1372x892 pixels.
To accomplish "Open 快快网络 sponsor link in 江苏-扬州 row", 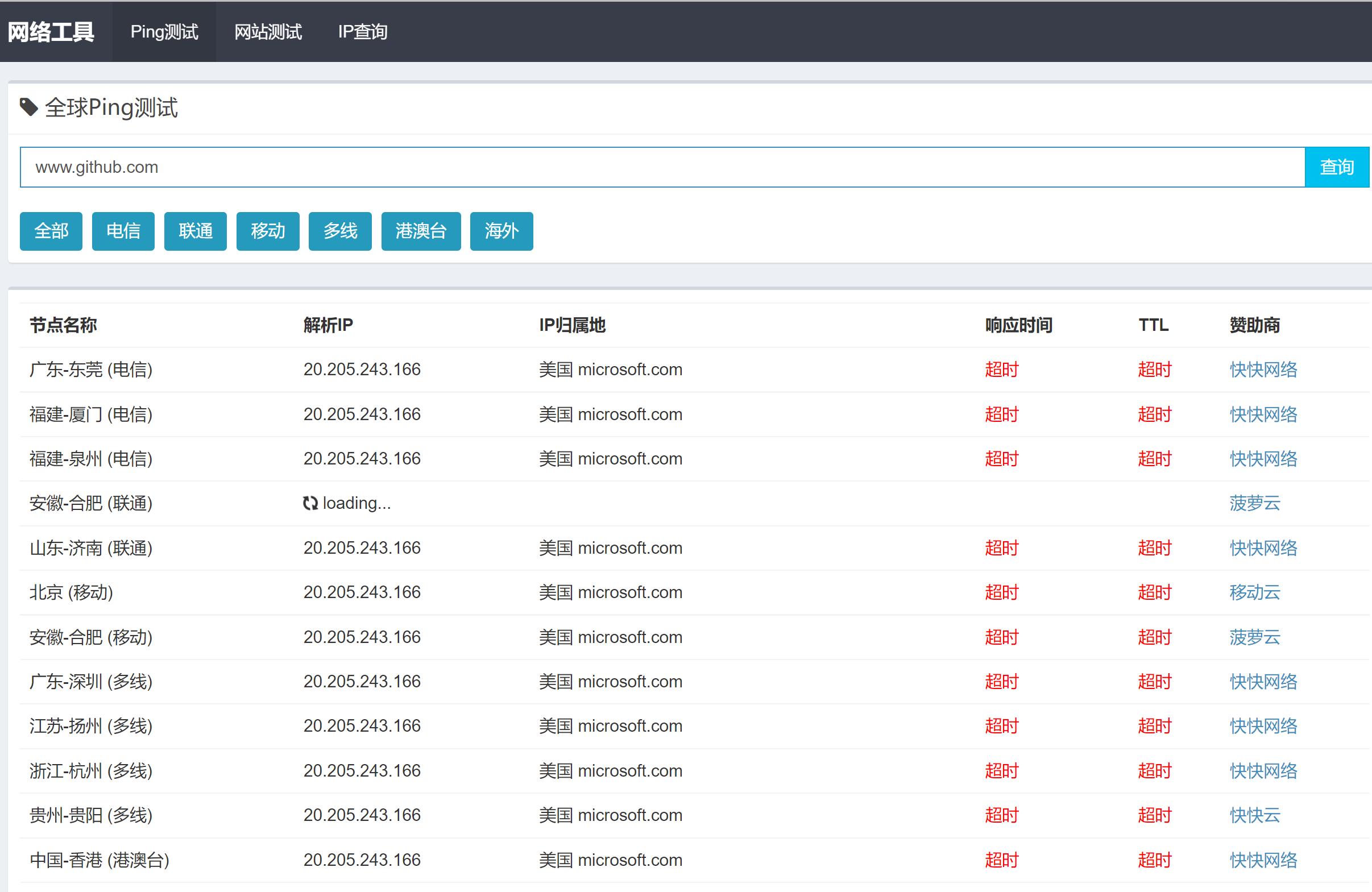I will pos(1263,726).
